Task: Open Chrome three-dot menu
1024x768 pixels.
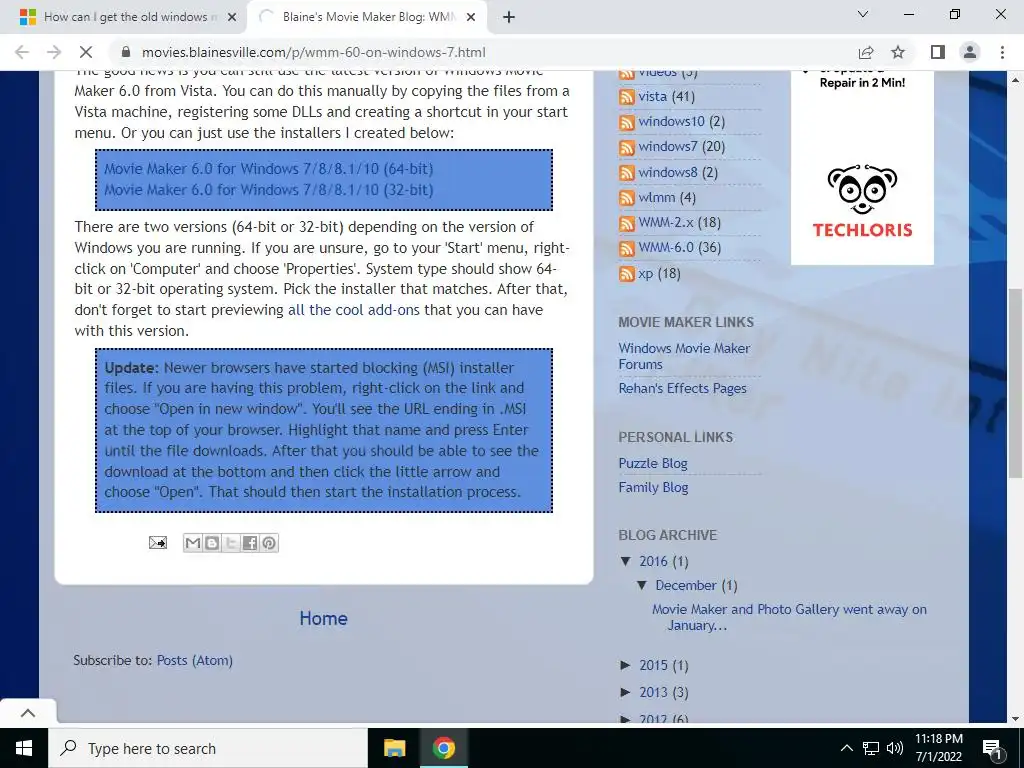Action: [x=1002, y=52]
